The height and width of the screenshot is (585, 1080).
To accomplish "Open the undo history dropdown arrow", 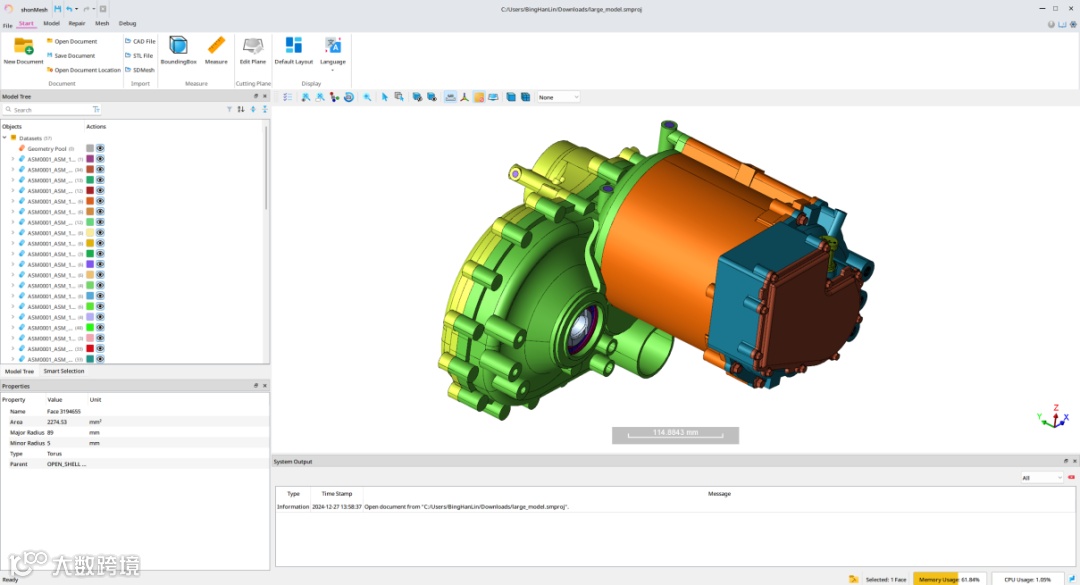I will 76,9.
